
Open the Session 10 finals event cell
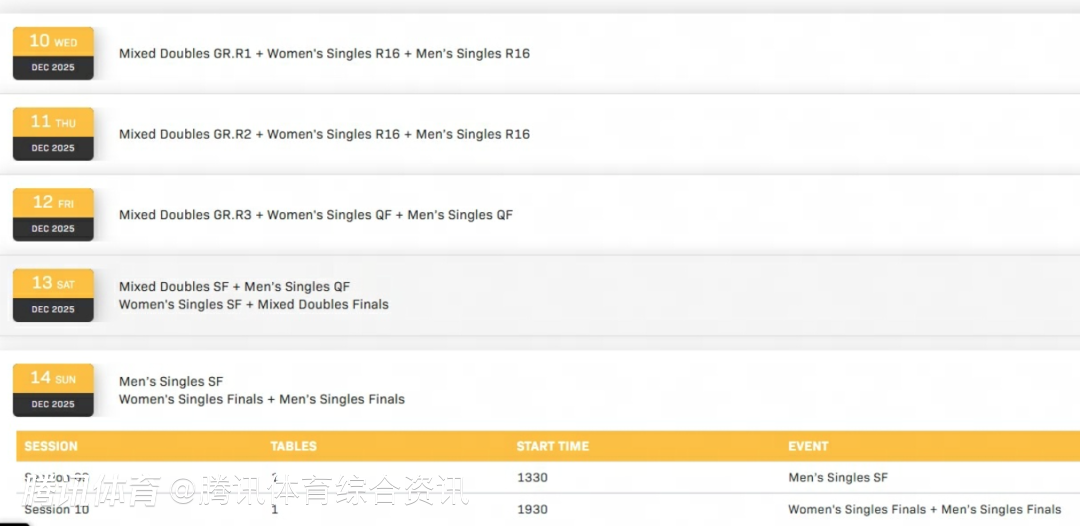(x=924, y=510)
